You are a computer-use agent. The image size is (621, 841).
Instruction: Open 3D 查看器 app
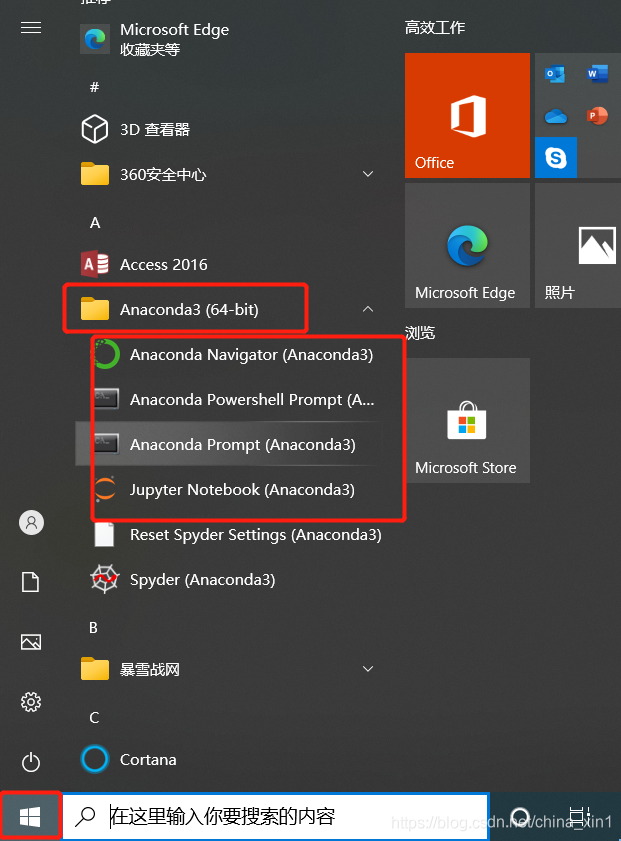tap(230, 129)
